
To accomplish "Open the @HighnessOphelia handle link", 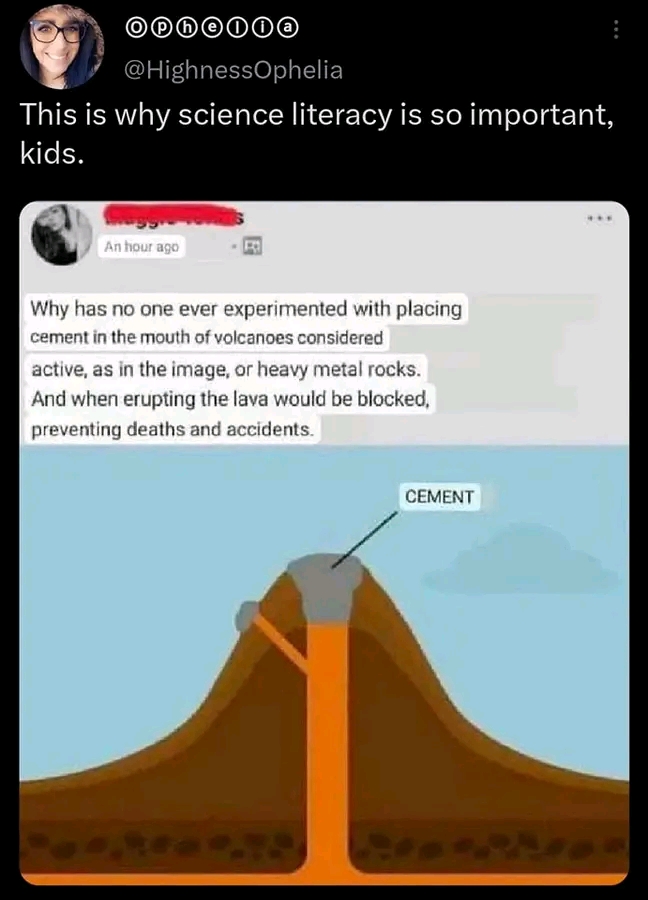I will tap(233, 70).
